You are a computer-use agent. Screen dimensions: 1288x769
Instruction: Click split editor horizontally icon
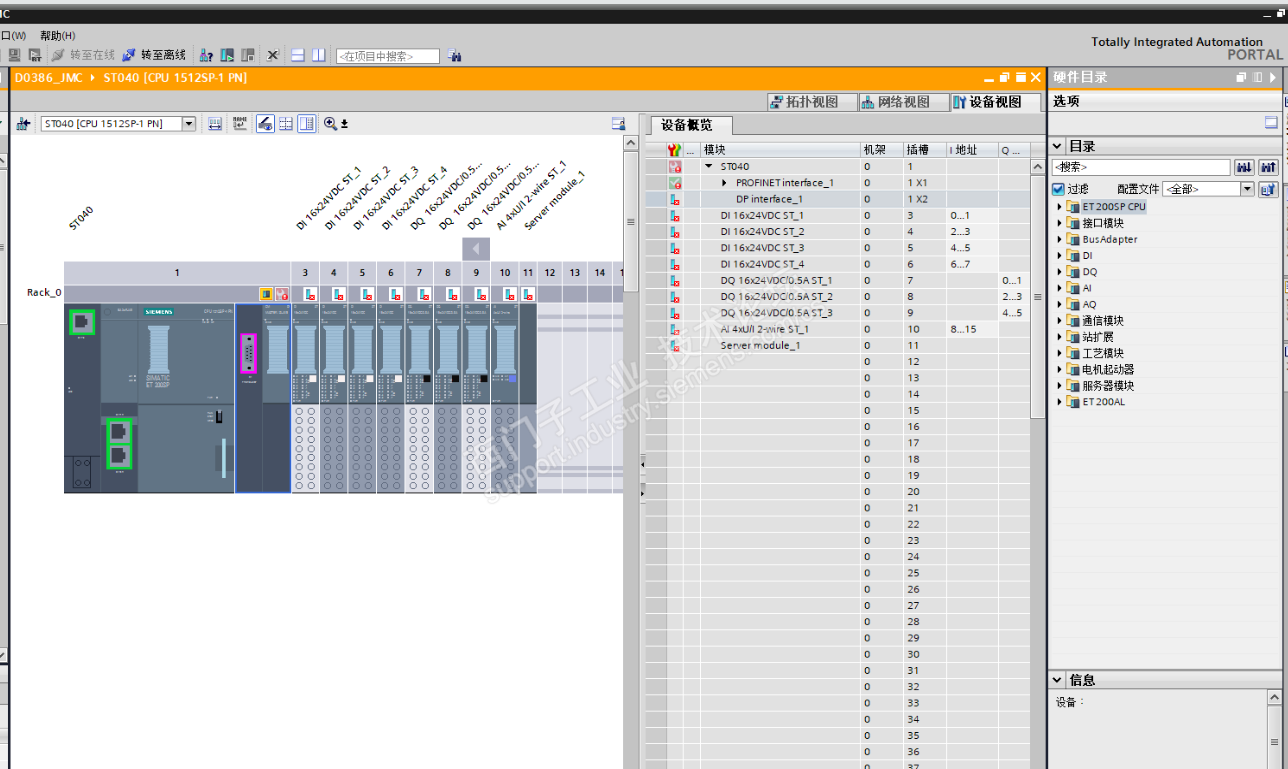point(298,55)
